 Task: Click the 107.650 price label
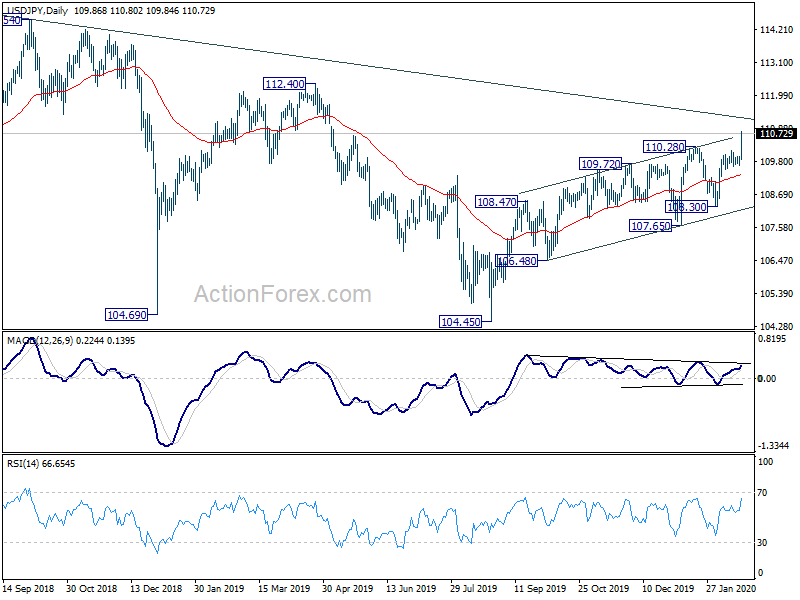pyautogui.click(x=651, y=226)
